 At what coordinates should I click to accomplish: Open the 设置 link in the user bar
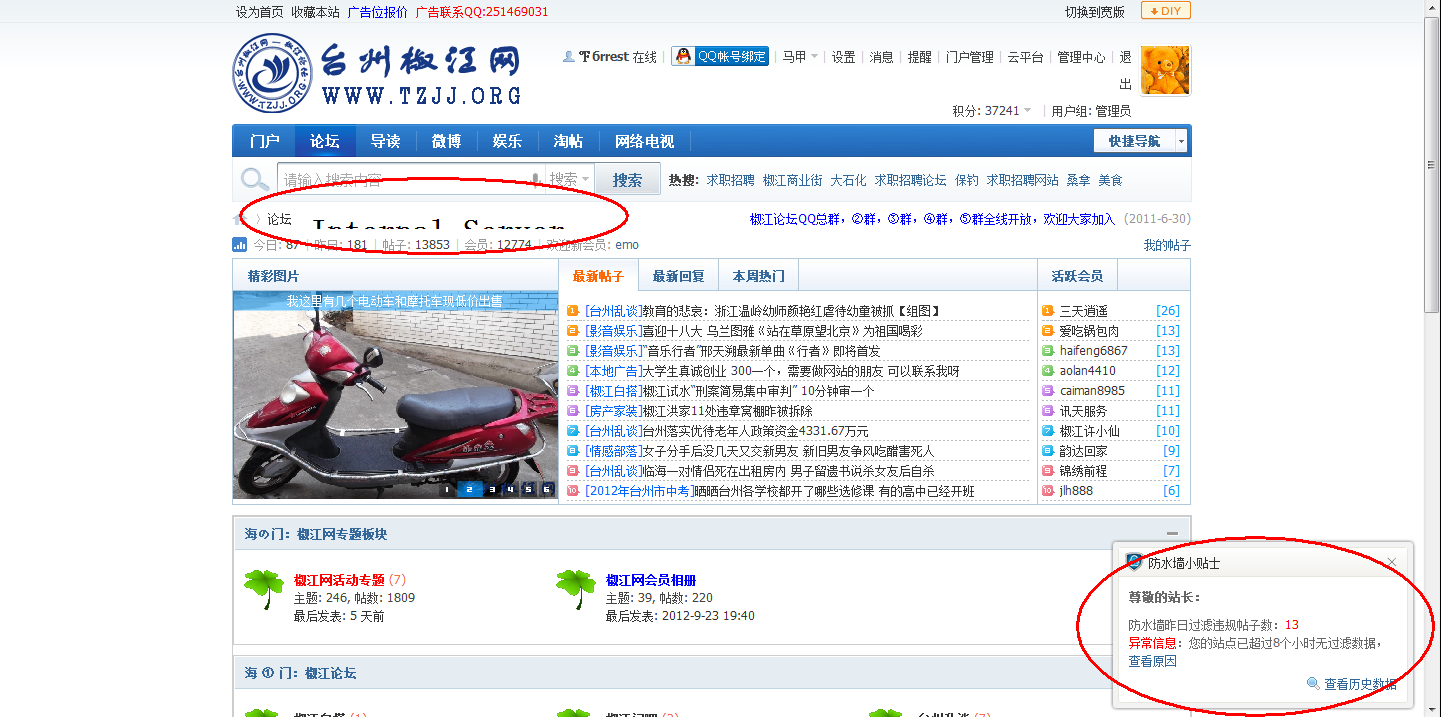click(844, 57)
